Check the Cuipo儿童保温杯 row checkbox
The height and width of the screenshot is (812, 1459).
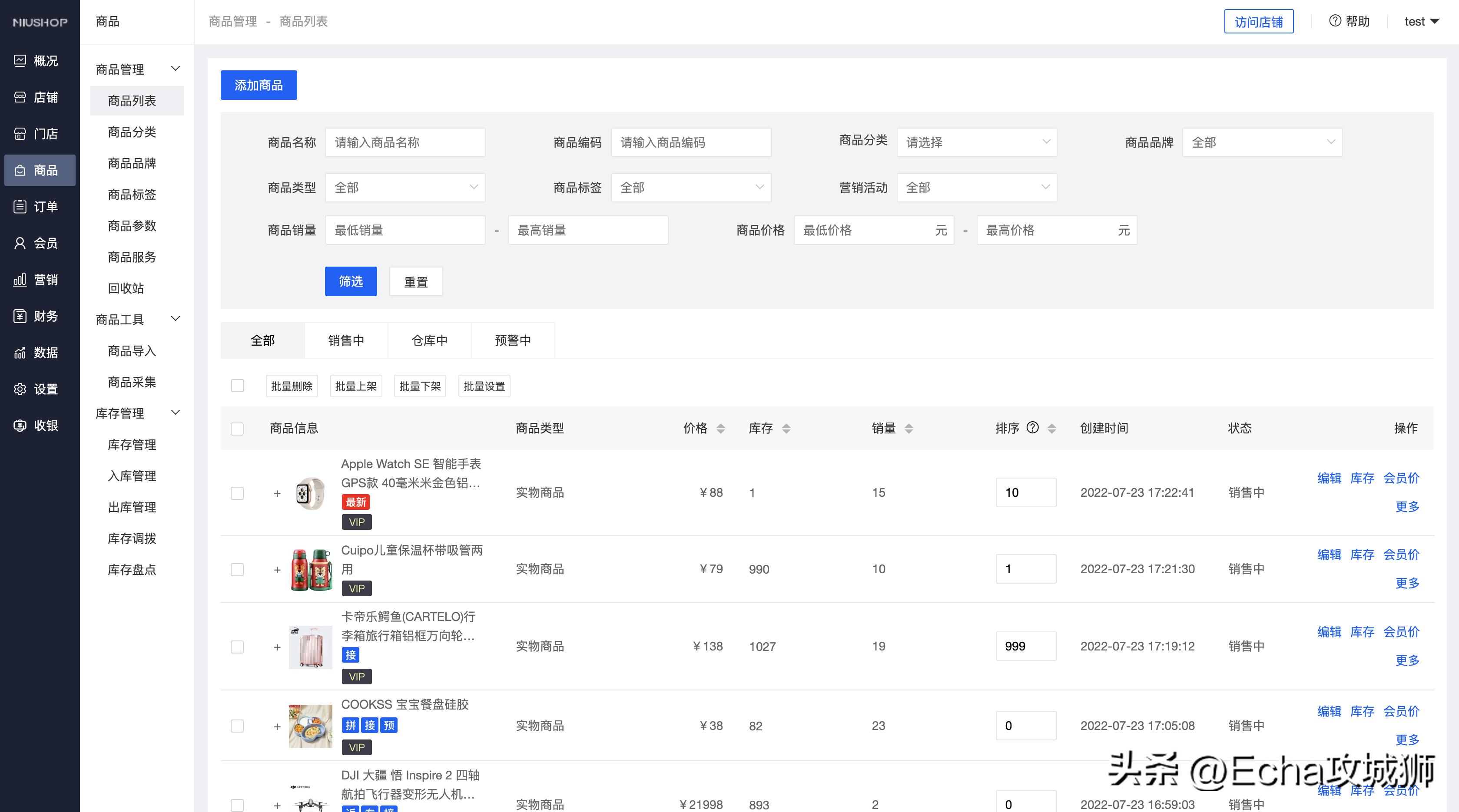[237, 569]
